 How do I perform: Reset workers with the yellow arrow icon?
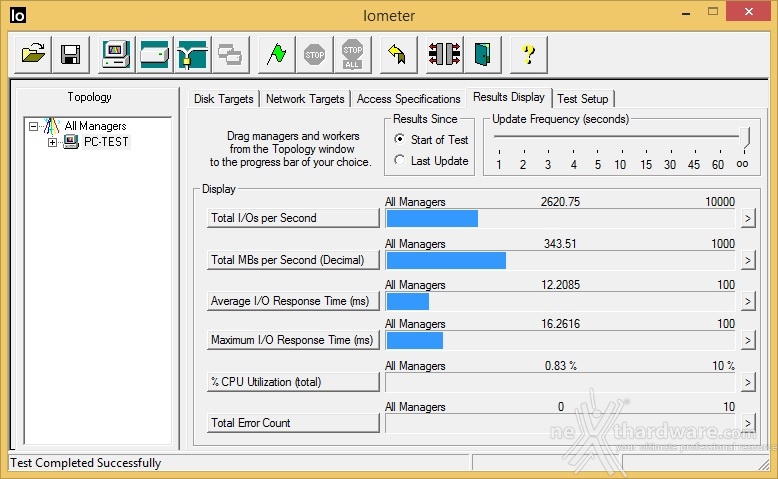(398, 54)
